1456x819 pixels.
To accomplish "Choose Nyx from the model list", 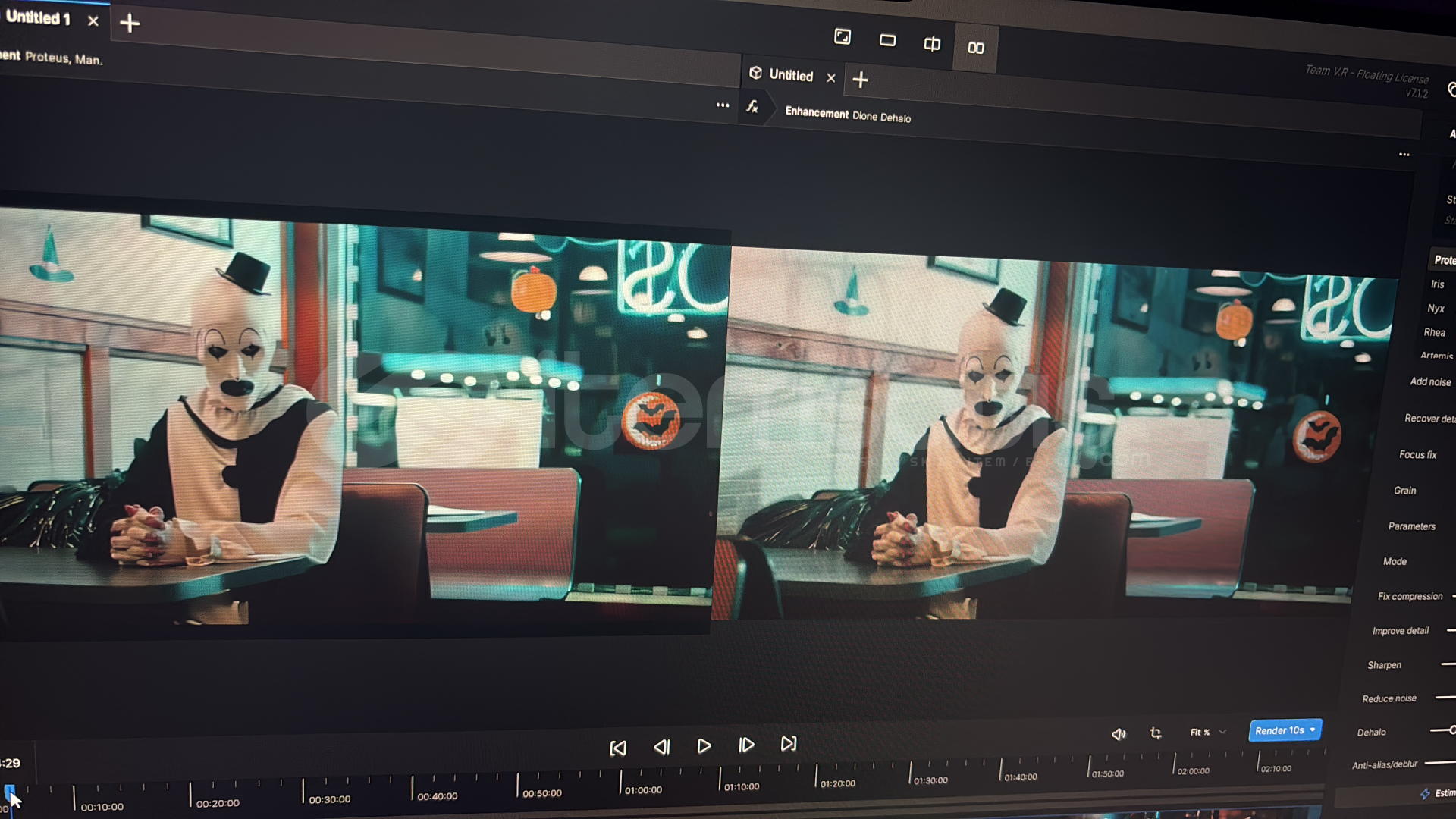I will (x=1436, y=308).
